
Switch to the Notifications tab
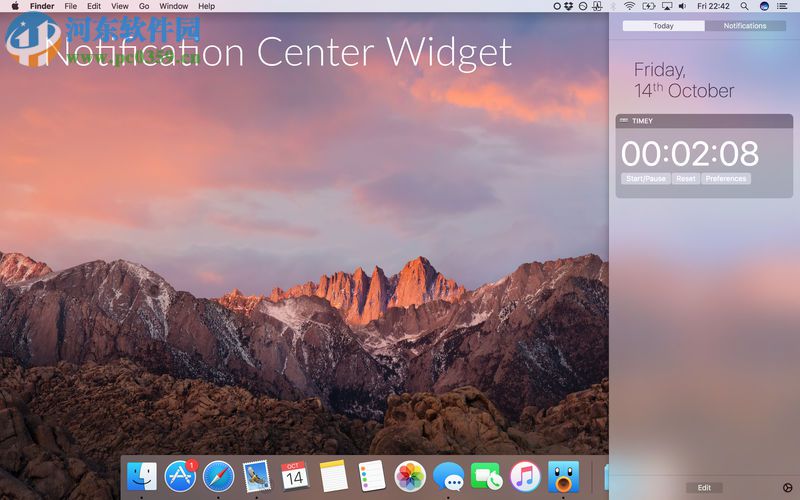click(x=745, y=26)
